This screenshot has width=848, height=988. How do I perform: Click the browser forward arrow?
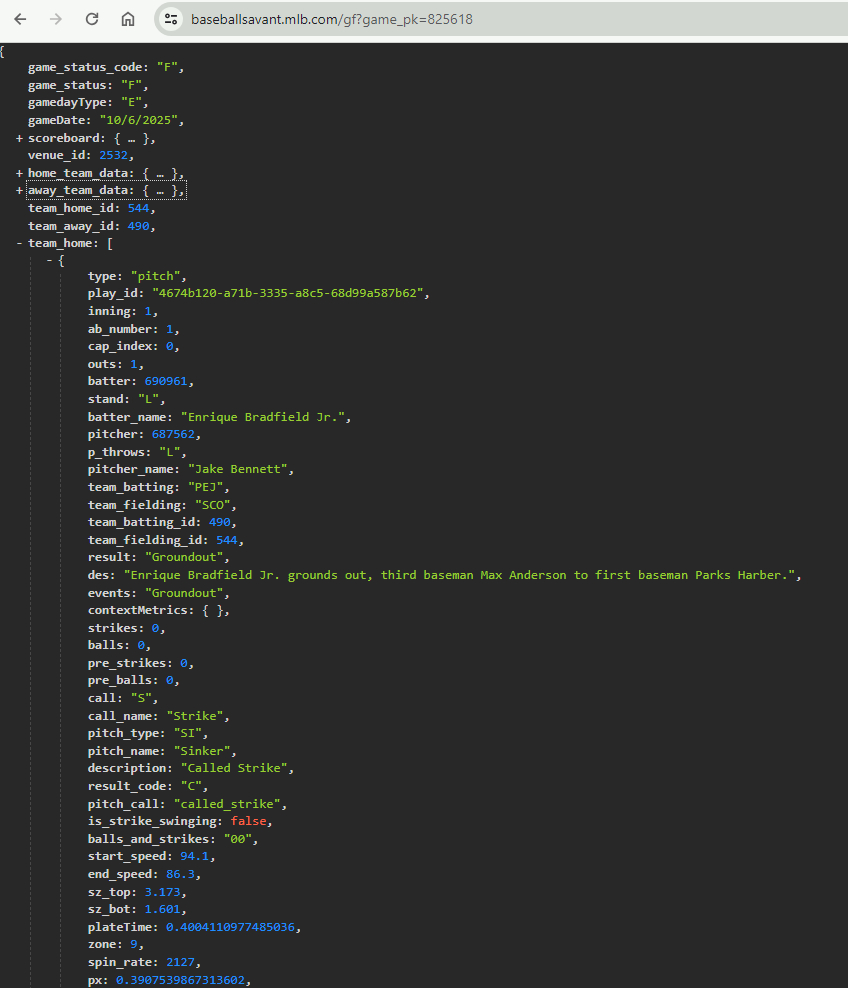[56, 19]
